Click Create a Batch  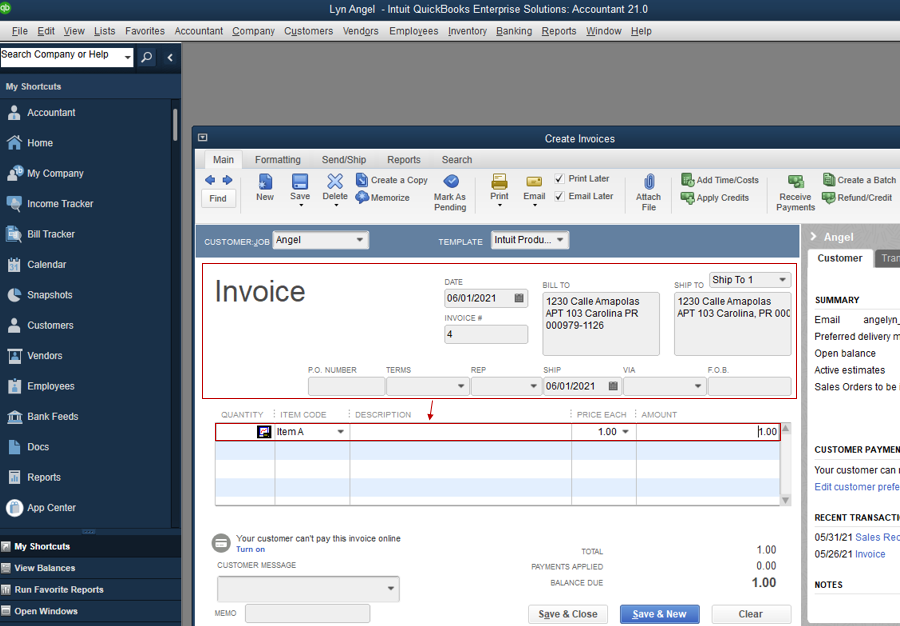(859, 180)
